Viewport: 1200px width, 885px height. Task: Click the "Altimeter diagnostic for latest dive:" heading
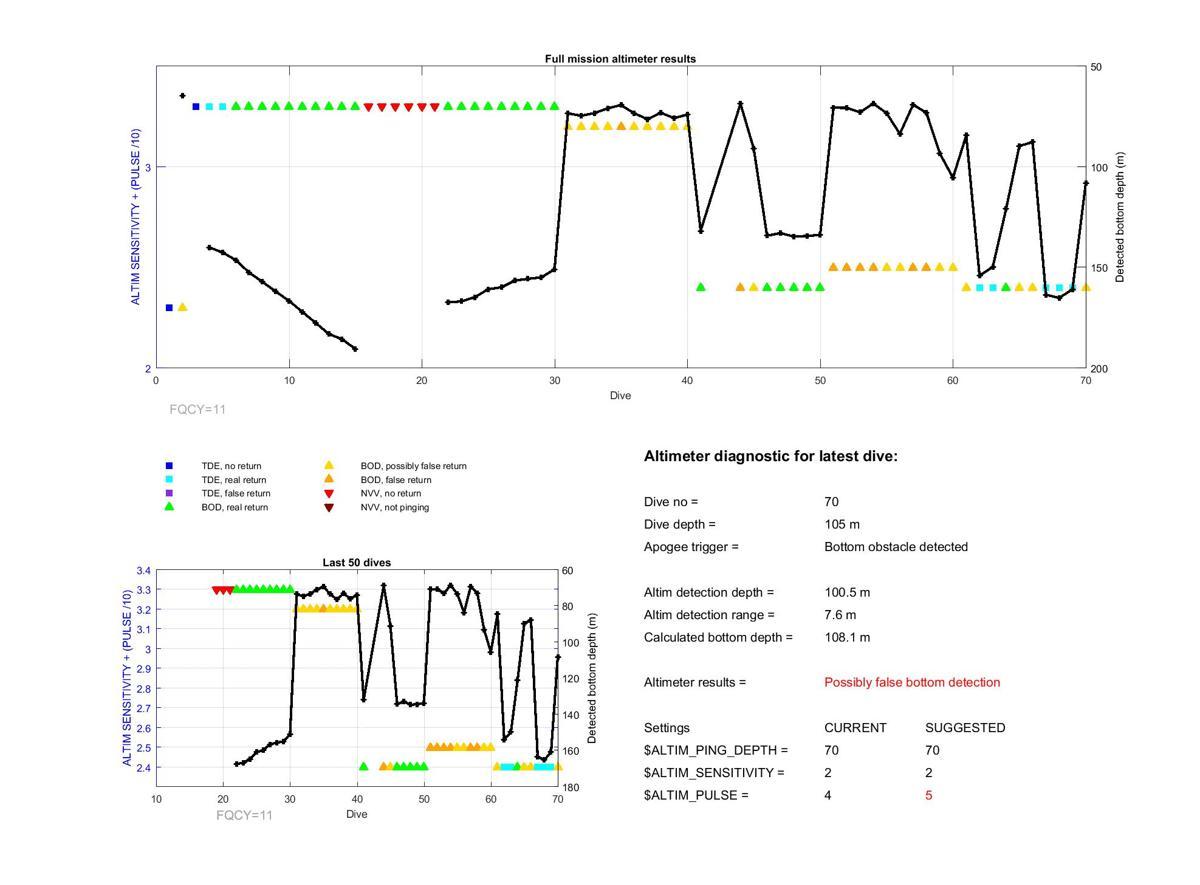771,456
